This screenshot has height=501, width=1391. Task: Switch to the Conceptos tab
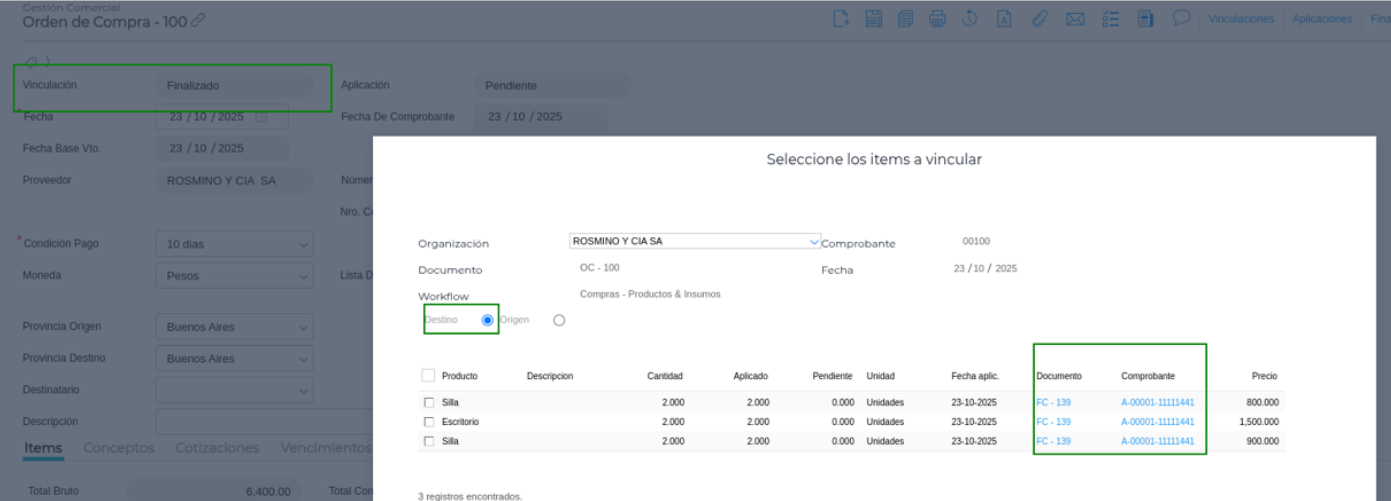(119, 448)
